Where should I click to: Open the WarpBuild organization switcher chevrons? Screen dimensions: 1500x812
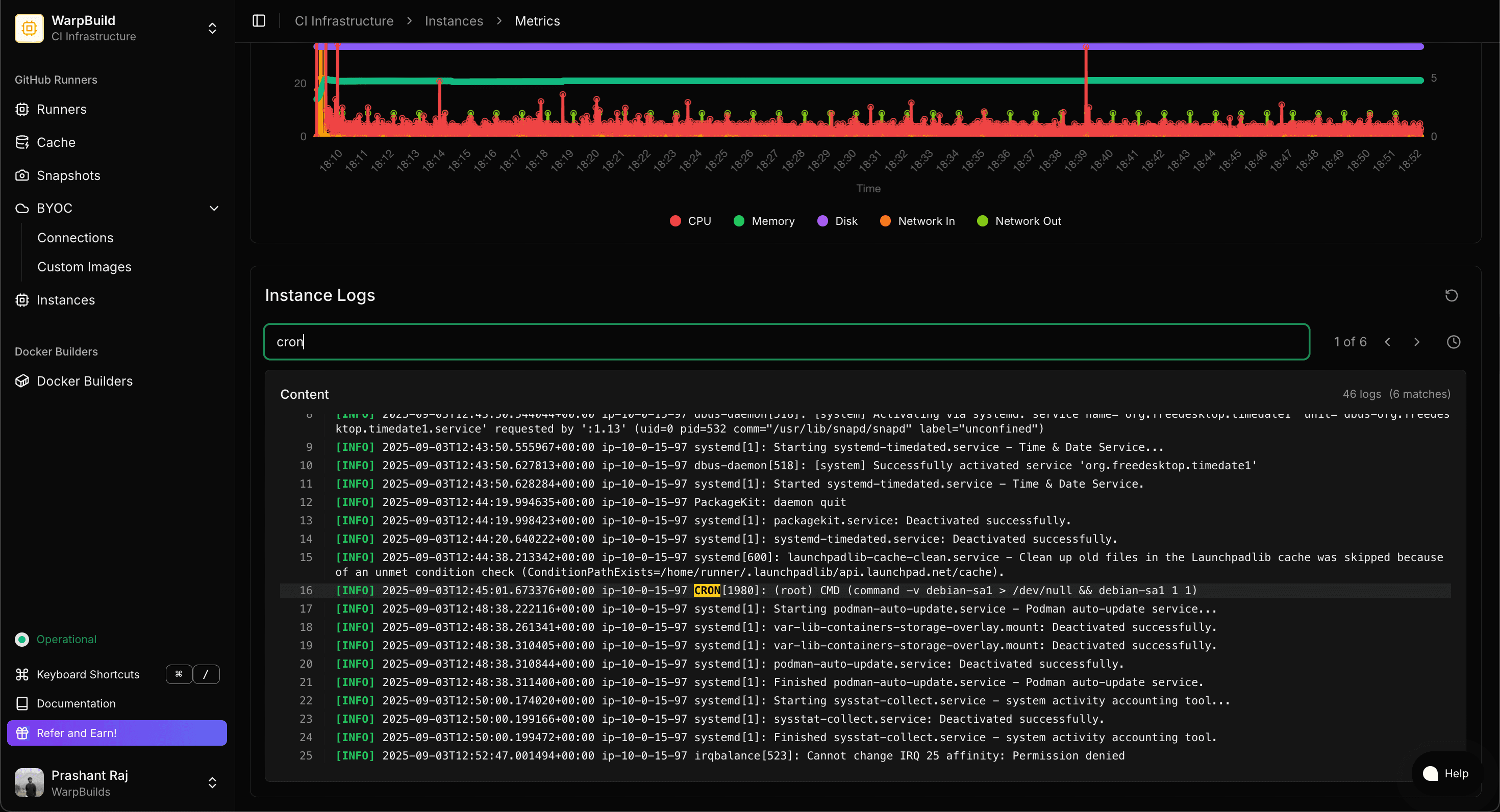[x=213, y=28]
